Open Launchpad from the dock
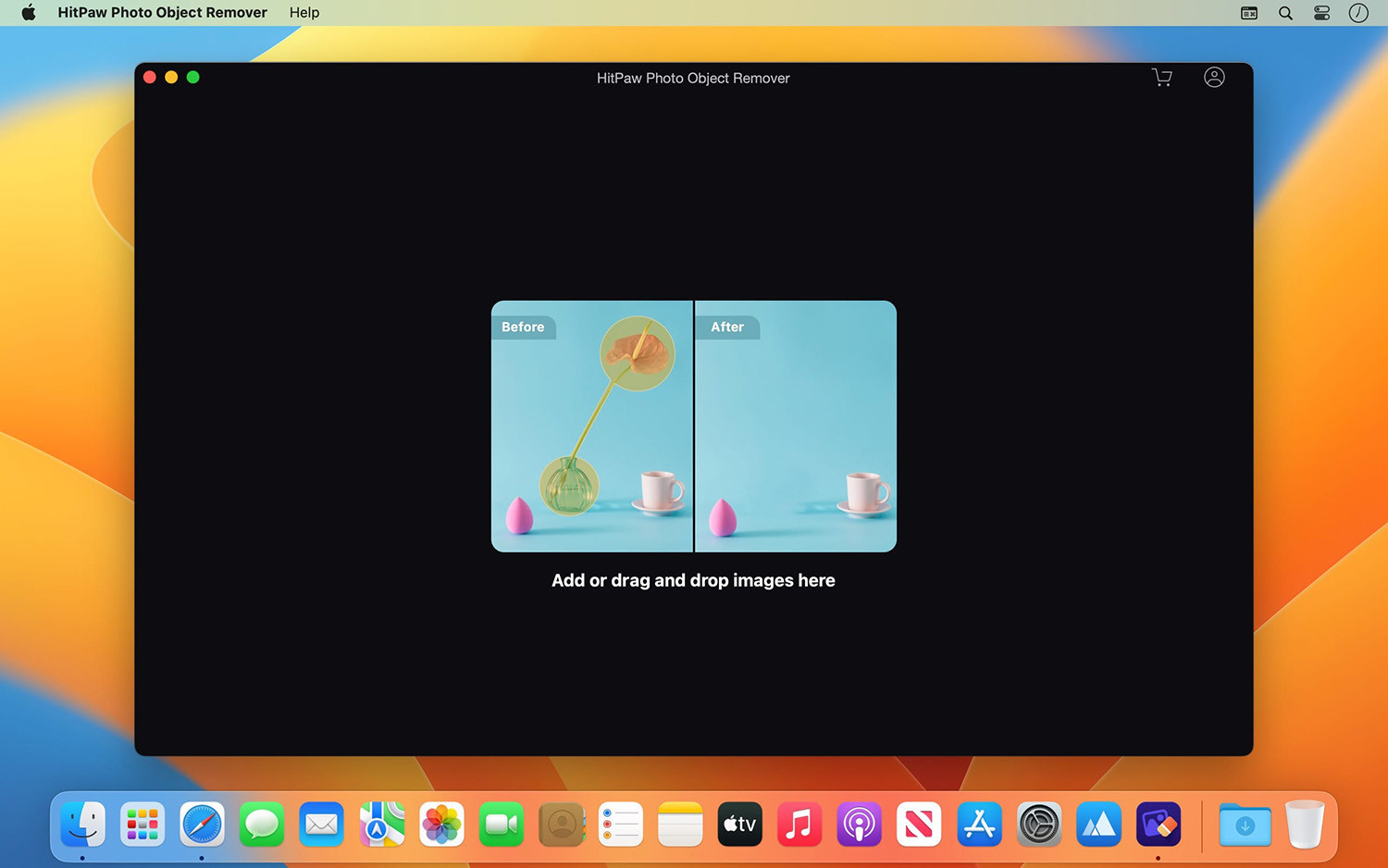Image resolution: width=1388 pixels, height=868 pixels. [143, 824]
